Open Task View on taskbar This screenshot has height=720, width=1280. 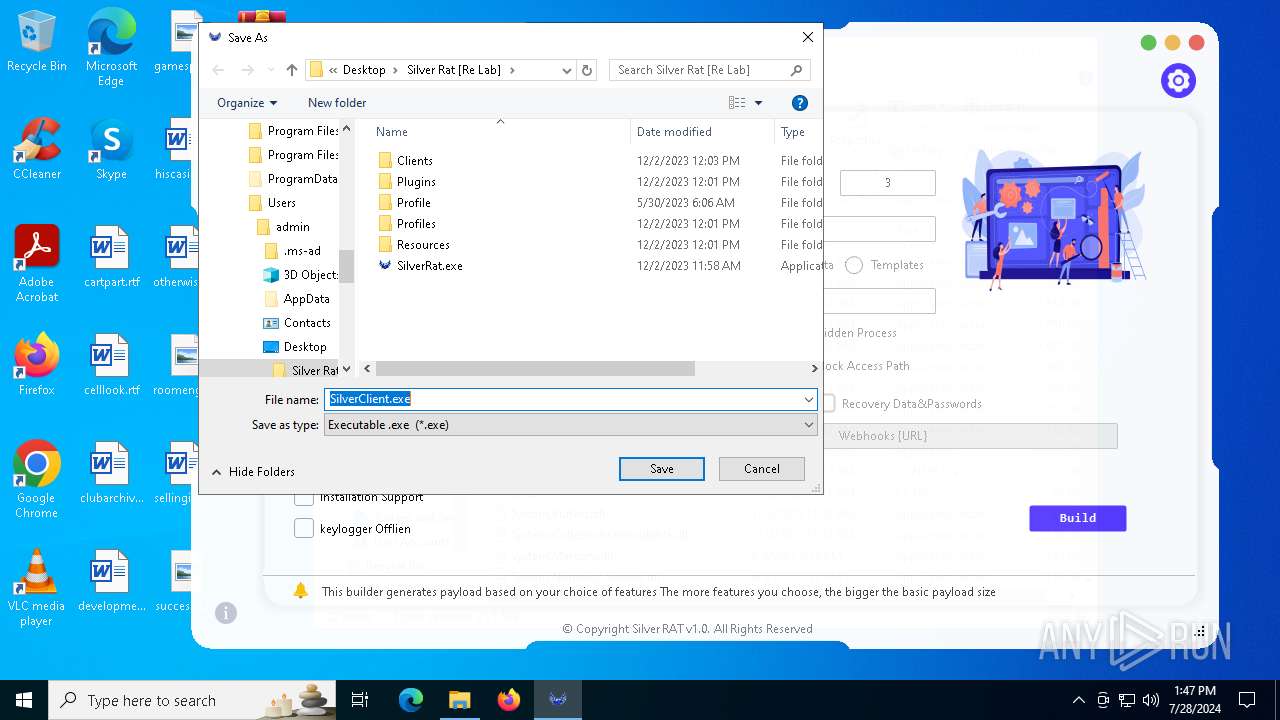pos(360,700)
